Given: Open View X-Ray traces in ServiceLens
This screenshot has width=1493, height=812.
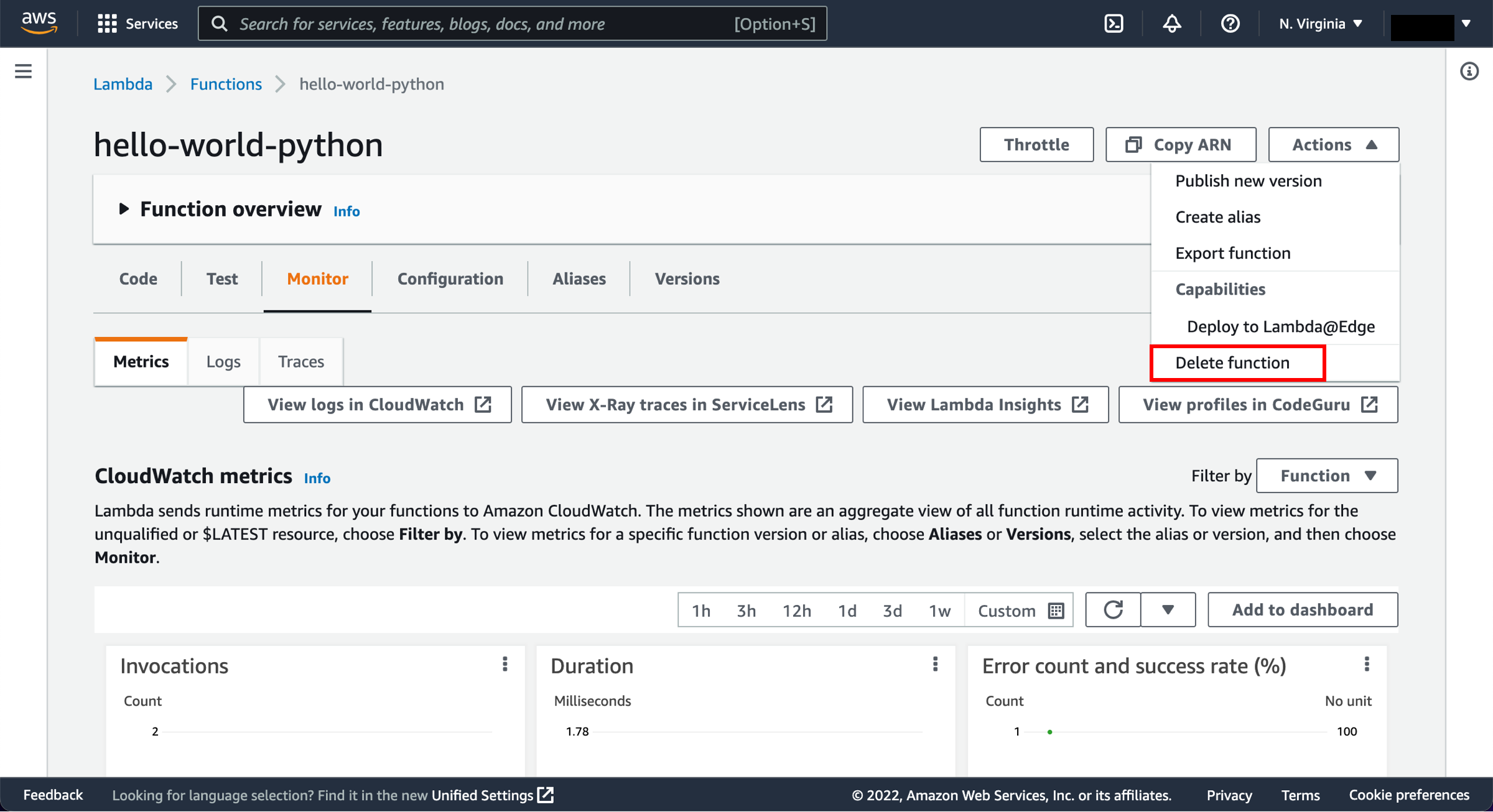Looking at the screenshot, I should coord(686,404).
